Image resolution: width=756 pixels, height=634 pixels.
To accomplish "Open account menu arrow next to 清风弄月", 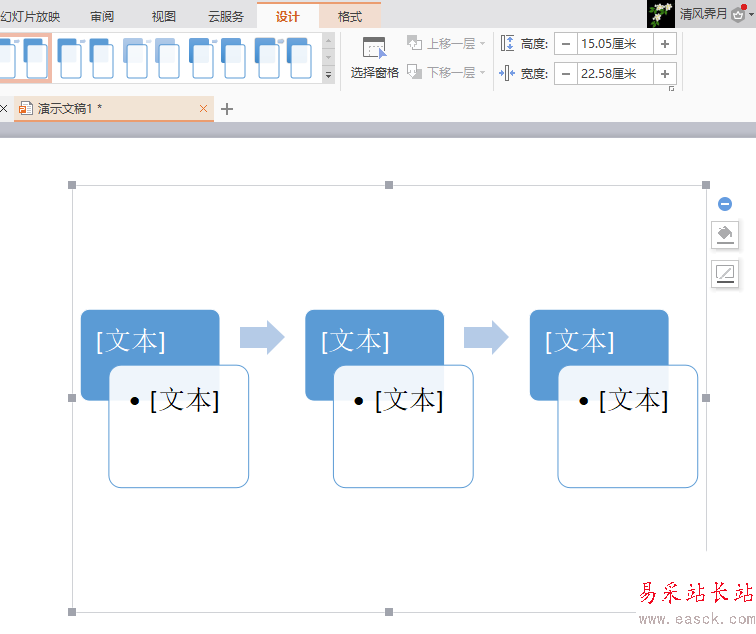I will pos(751,14).
